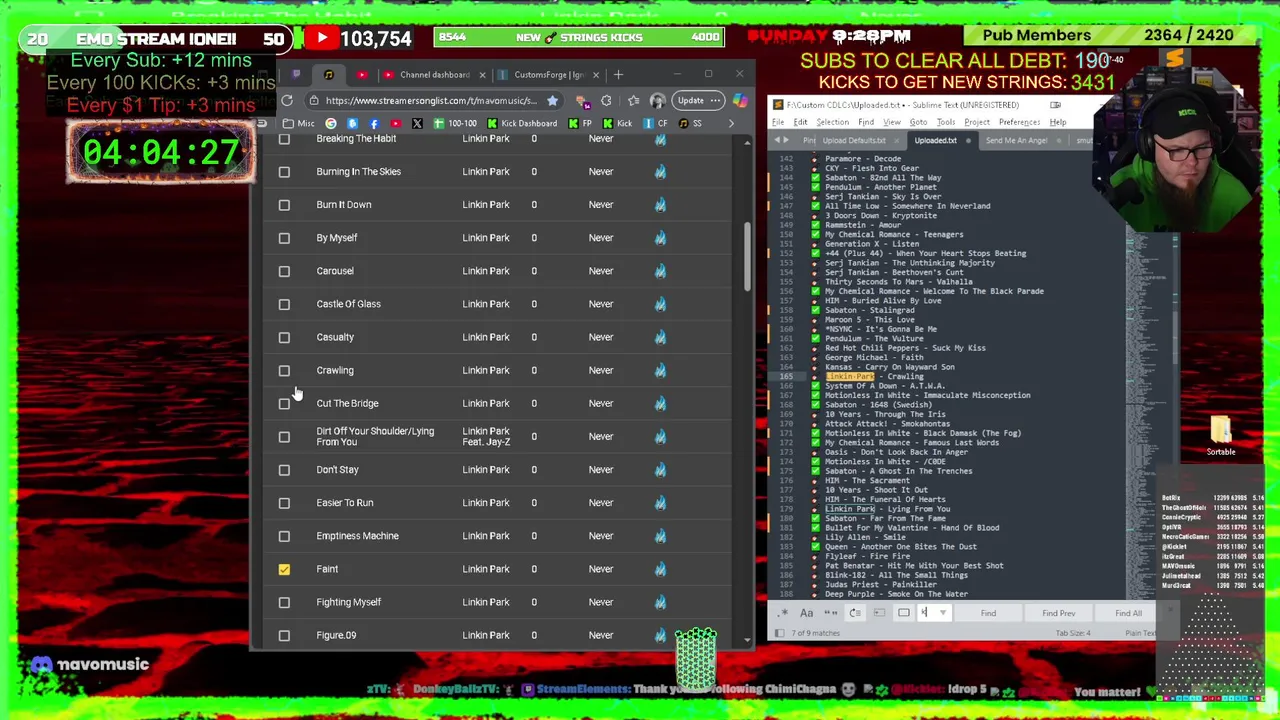The width and height of the screenshot is (1280, 720).
Task: Click the song list vertical scrollbar thumb
Action: click(747, 257)
